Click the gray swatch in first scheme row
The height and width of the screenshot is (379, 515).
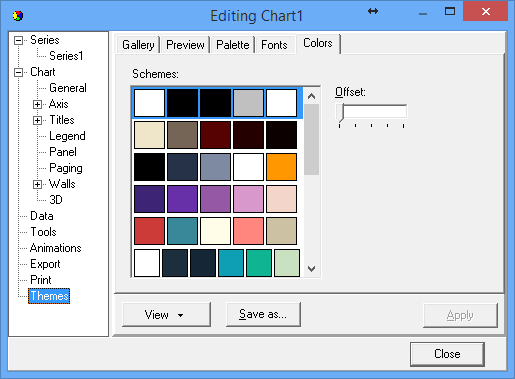coord(248,103)
